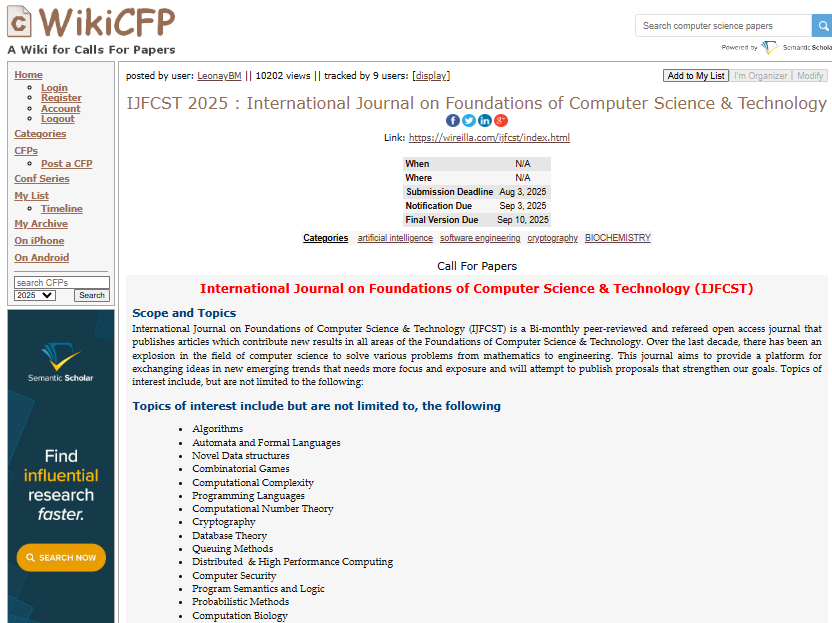832x623 pixels.
Task: Click the WikiCFP logo icon
Action: (19, 21)
